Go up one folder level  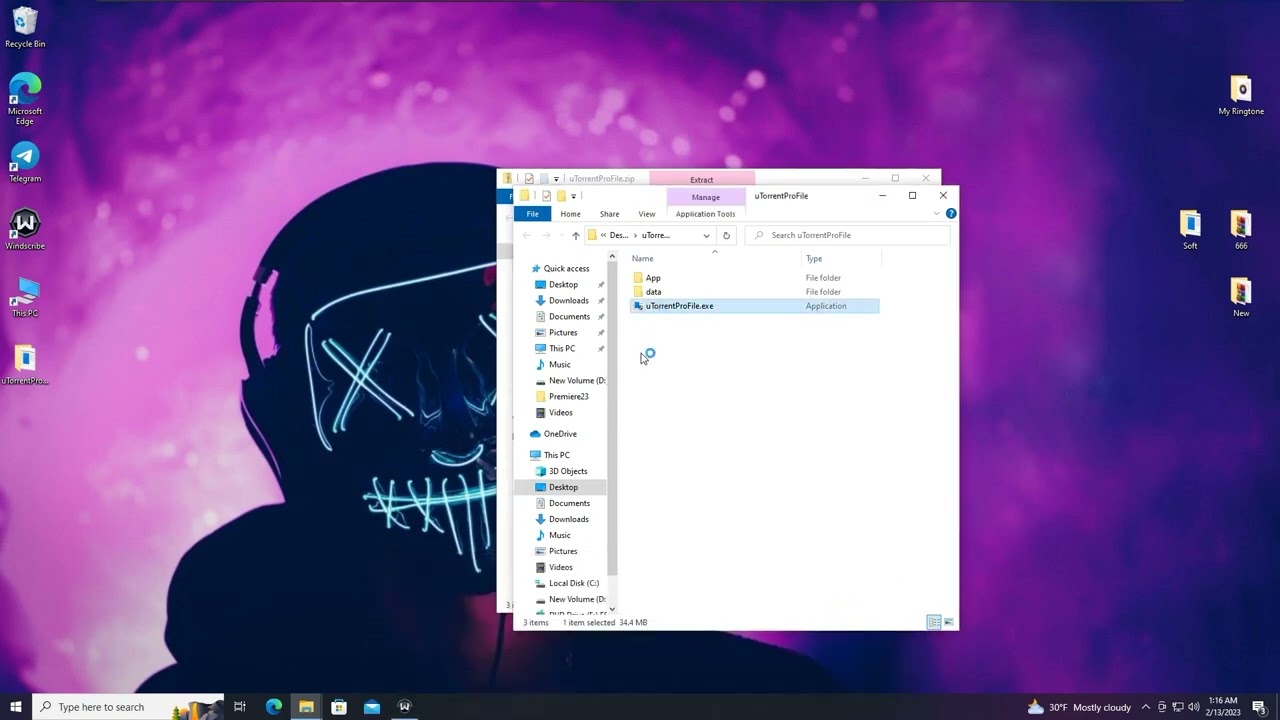pyautogui.click(x=575, y=235)
